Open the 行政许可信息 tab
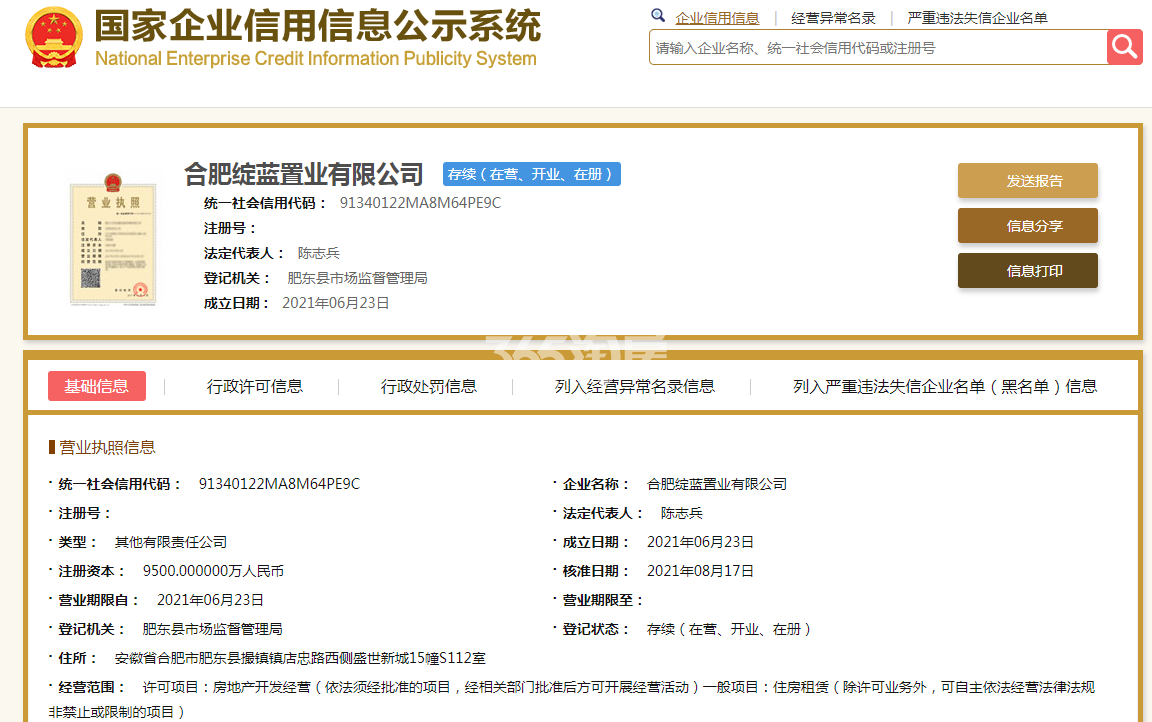 coord(255,386)
